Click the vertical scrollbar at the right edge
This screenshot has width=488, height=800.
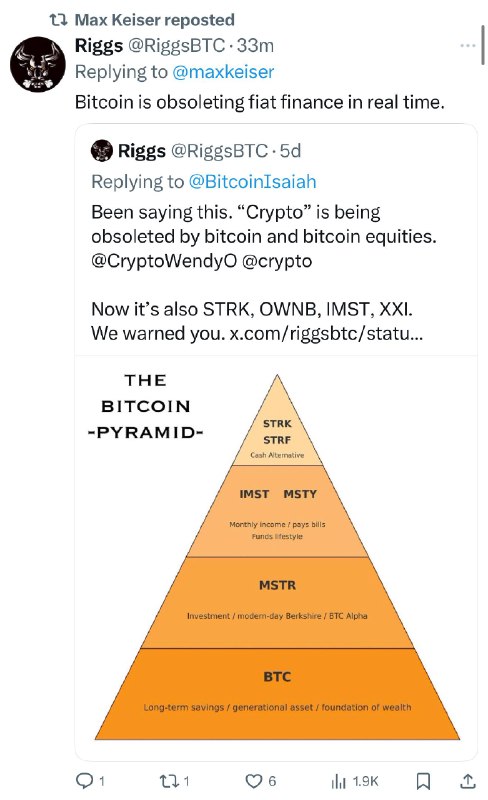(x=482, y=45)
